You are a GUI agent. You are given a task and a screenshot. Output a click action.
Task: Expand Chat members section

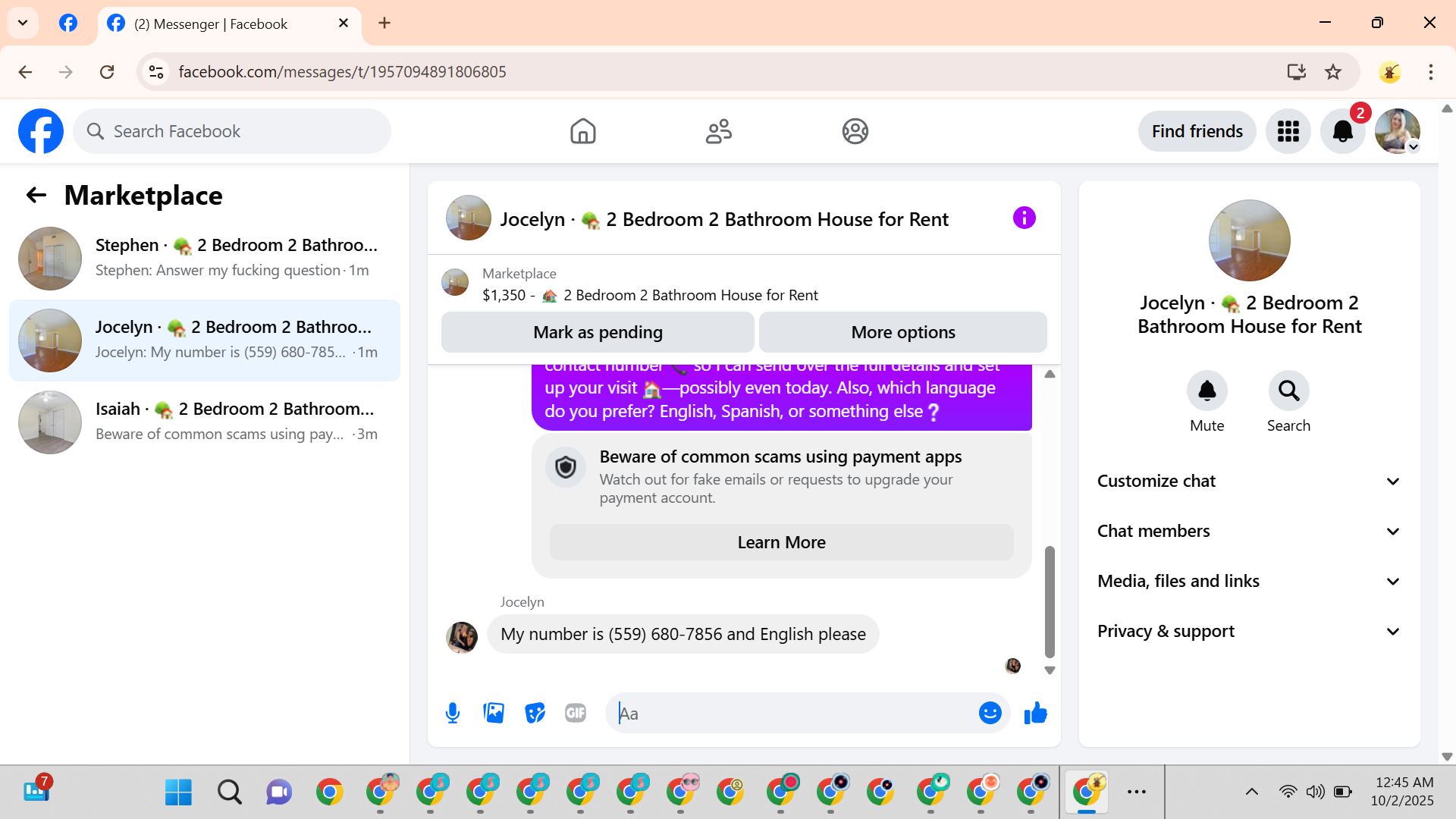pyautogui.click(x=1249, y=531)
